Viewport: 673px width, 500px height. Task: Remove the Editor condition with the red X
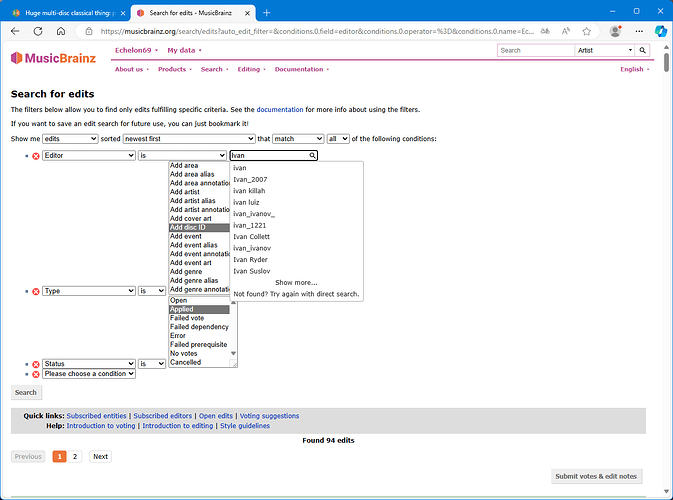36,156
